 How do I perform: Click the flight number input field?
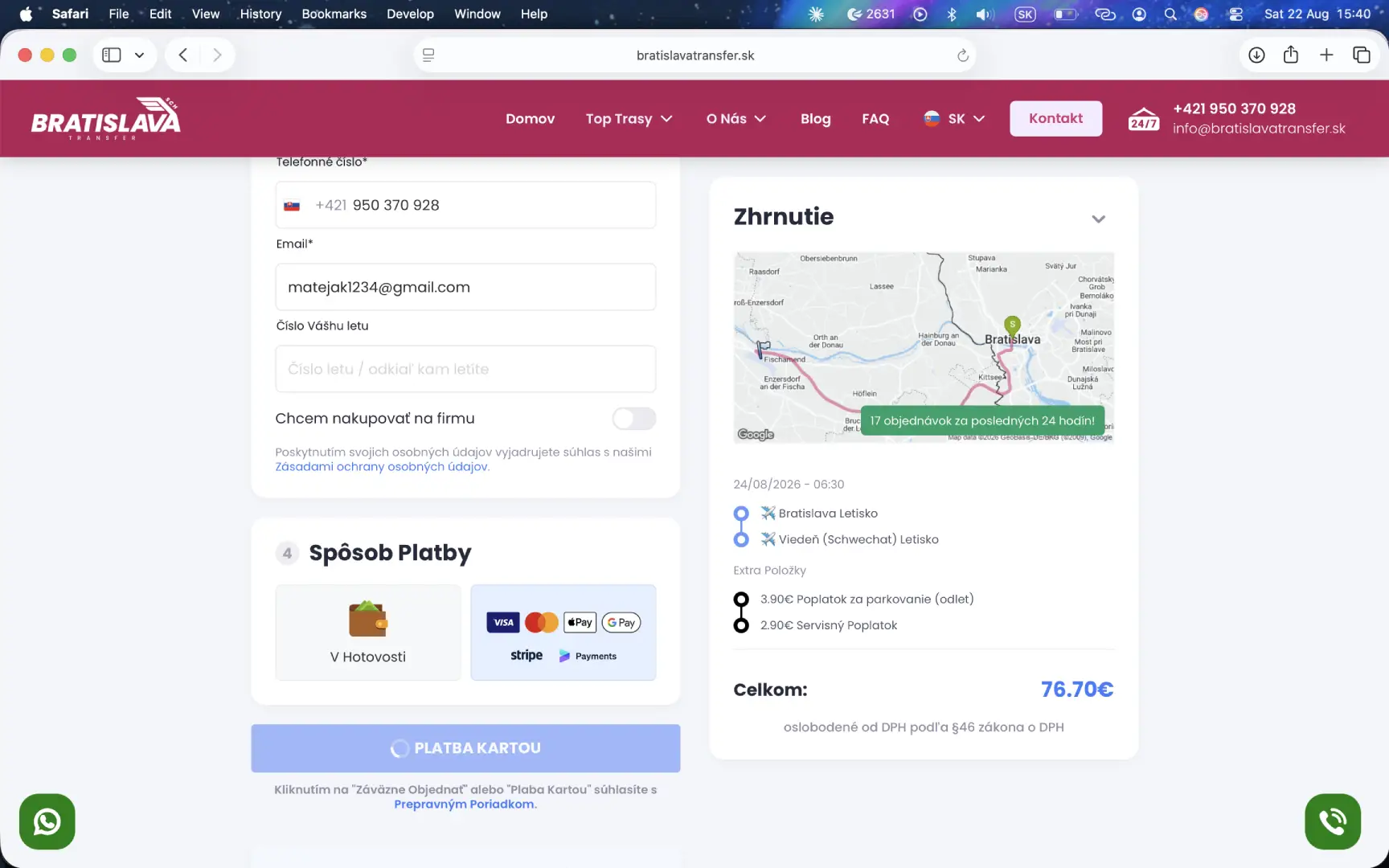465,369
